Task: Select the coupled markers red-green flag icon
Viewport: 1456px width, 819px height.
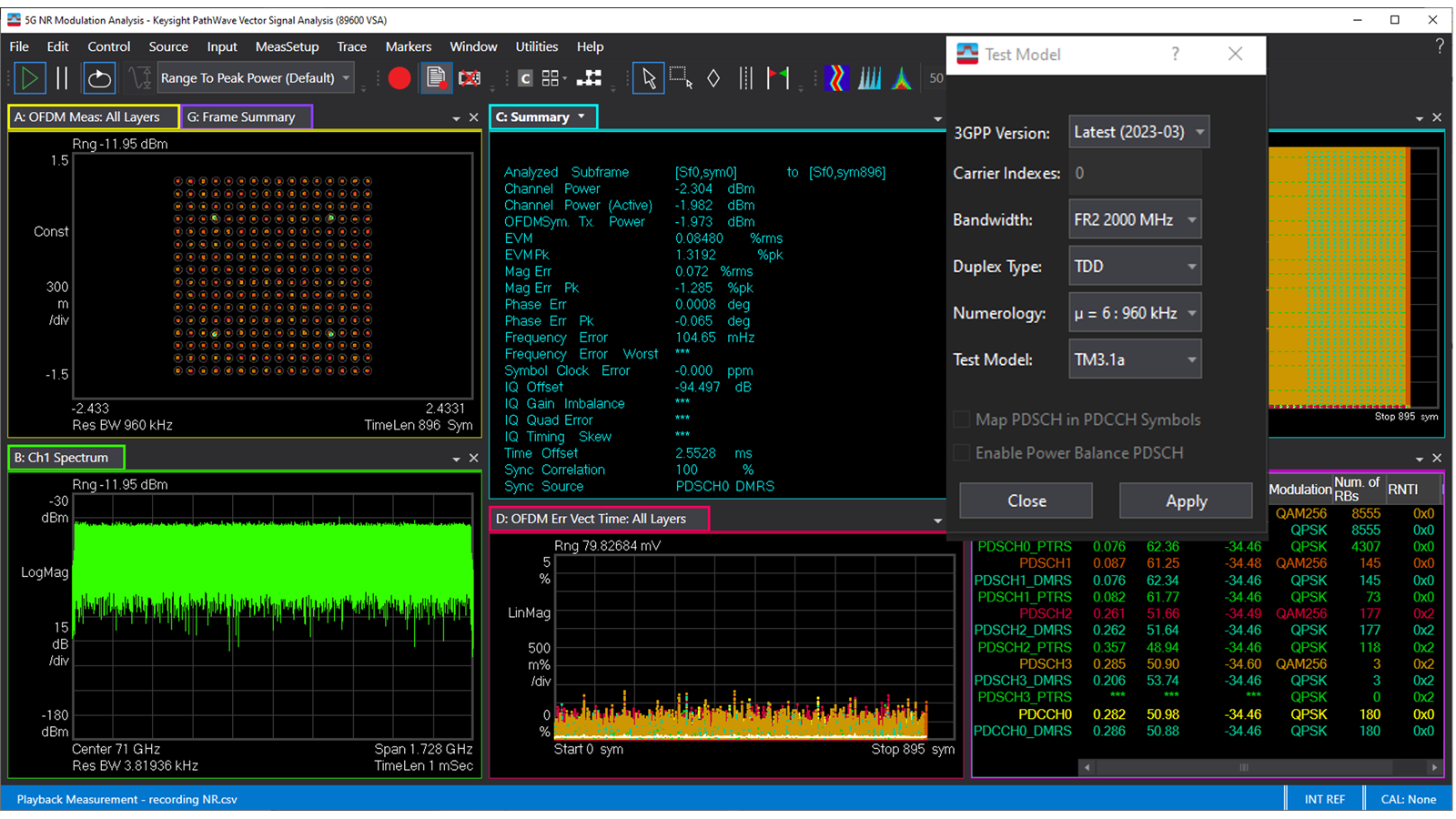Action: click(779, 78)
